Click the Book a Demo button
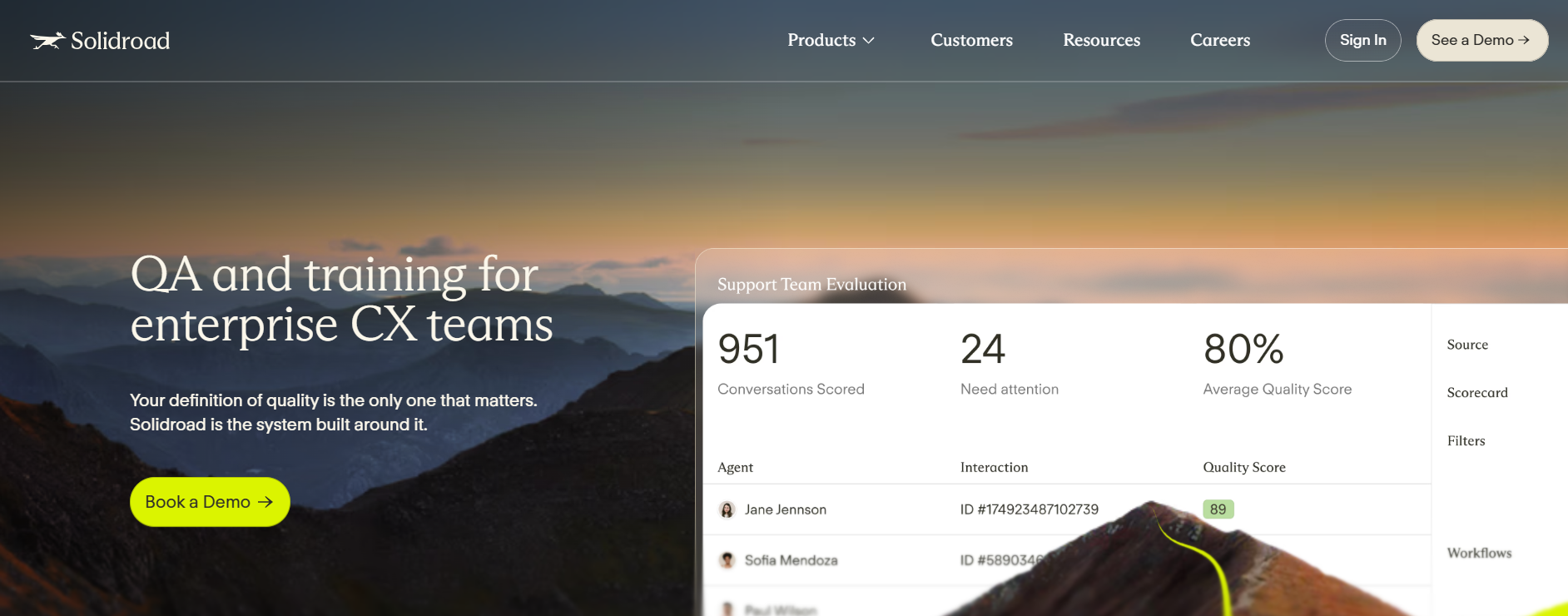 click(x=210, y=502)
